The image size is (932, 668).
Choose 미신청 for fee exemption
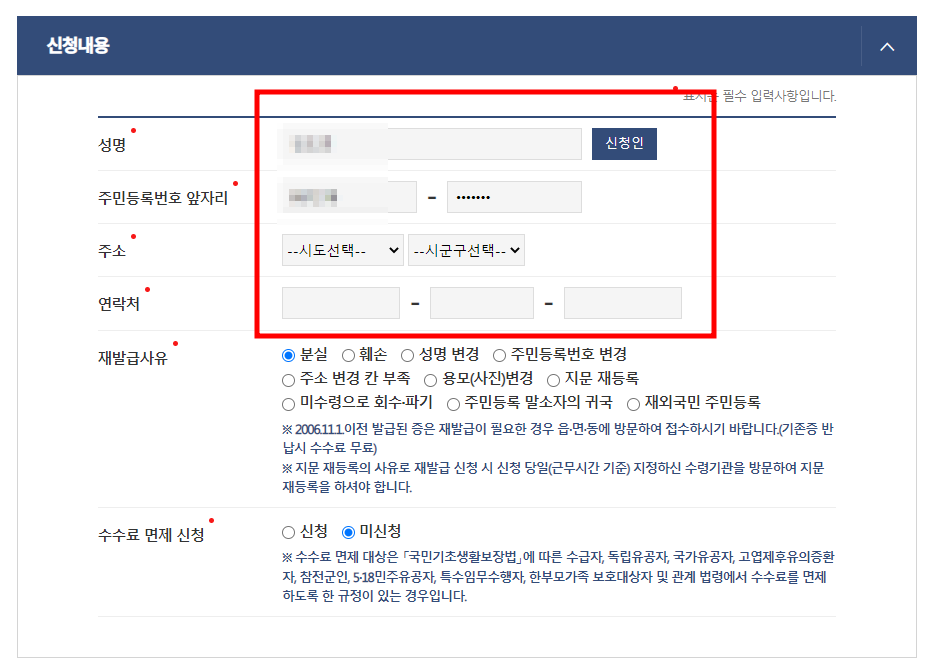click(x=348, y=532)
